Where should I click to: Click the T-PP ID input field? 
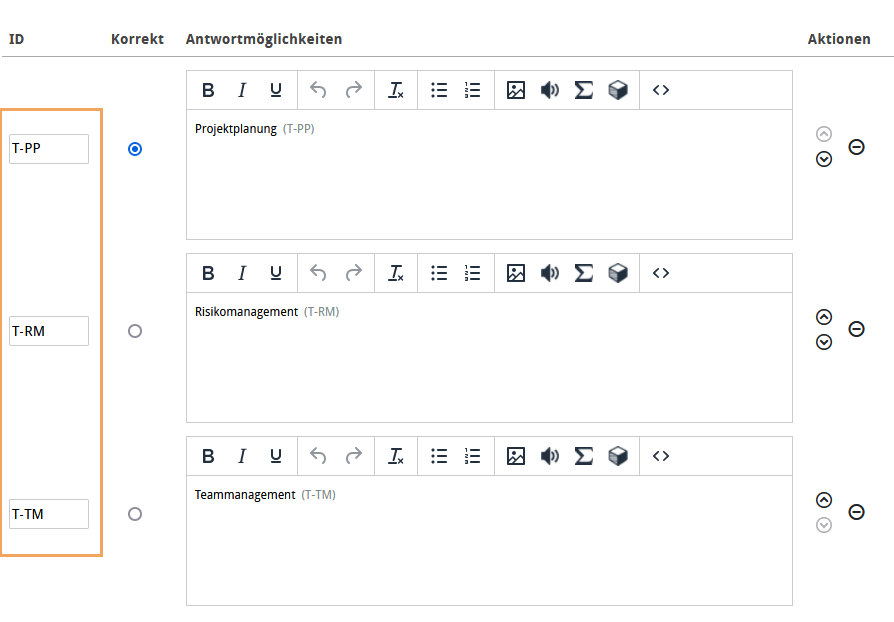49,149
